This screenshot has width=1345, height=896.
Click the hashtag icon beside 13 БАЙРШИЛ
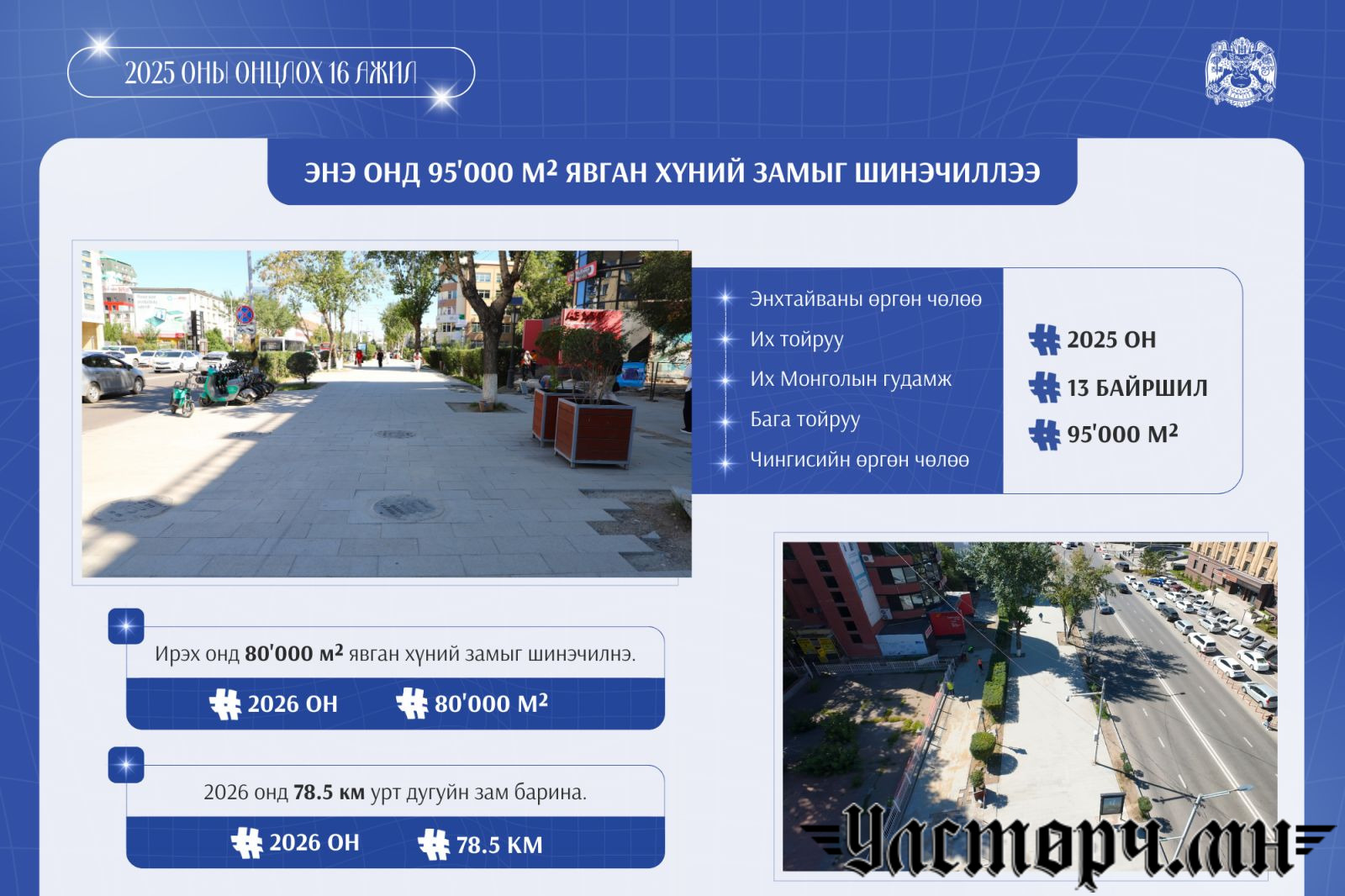(1044, 387)
